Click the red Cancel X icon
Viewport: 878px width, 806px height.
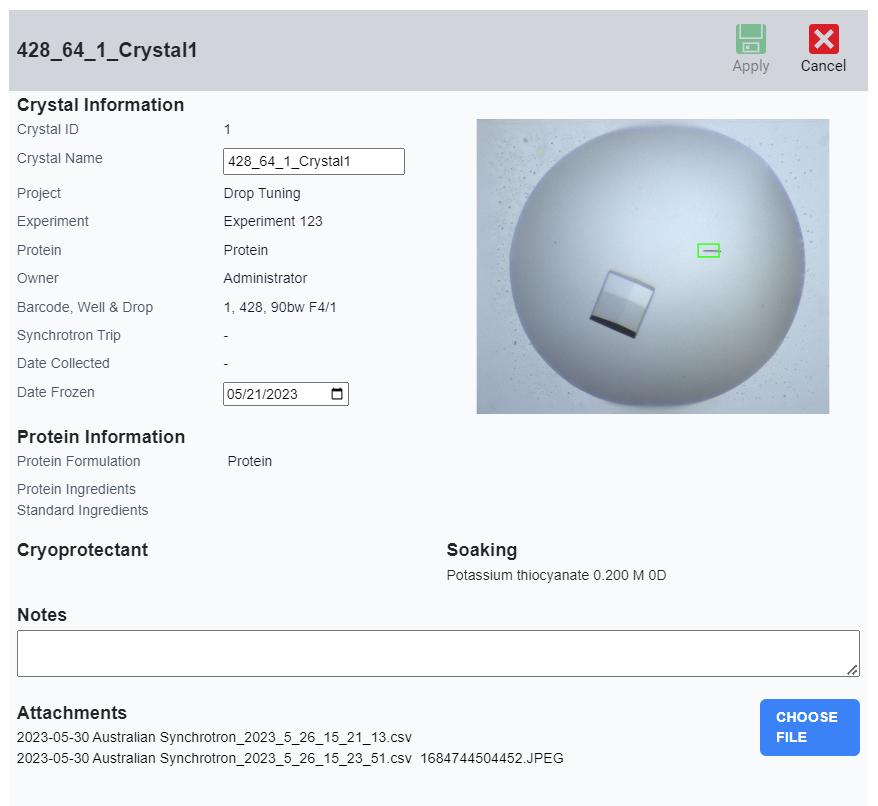click(823, 40)
